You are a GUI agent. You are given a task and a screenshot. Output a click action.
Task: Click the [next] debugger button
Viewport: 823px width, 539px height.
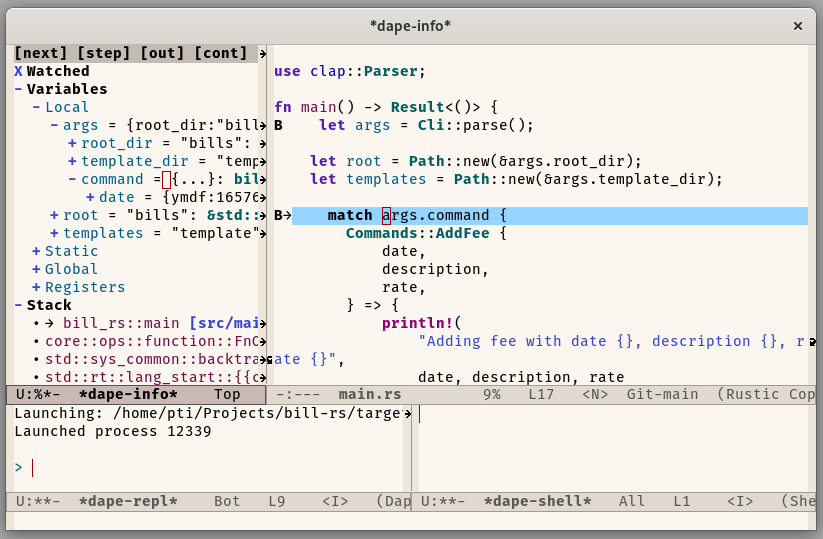pyautogui.click(x=41, y=53)
